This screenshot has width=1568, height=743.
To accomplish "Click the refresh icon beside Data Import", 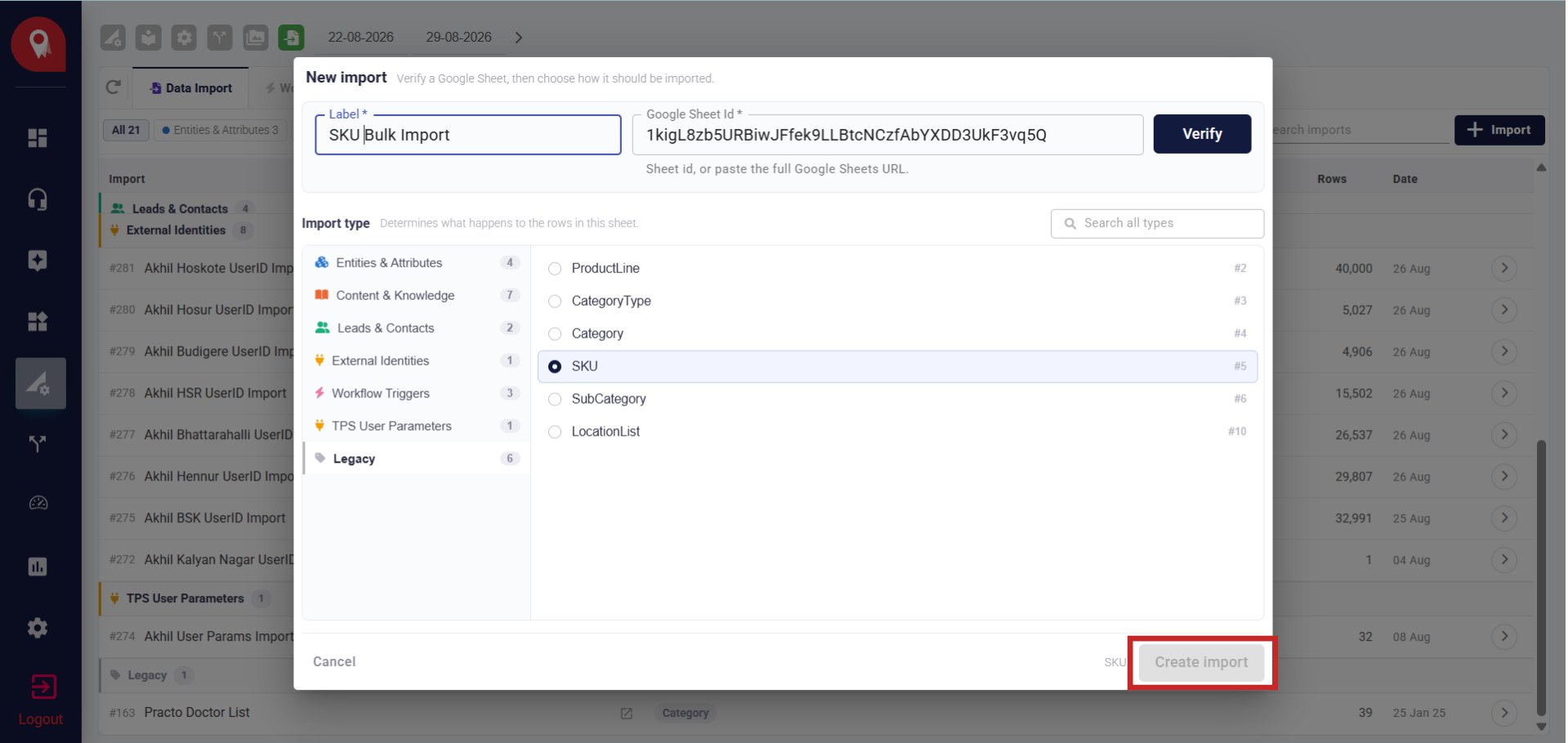I will click(x=114, y=87).
